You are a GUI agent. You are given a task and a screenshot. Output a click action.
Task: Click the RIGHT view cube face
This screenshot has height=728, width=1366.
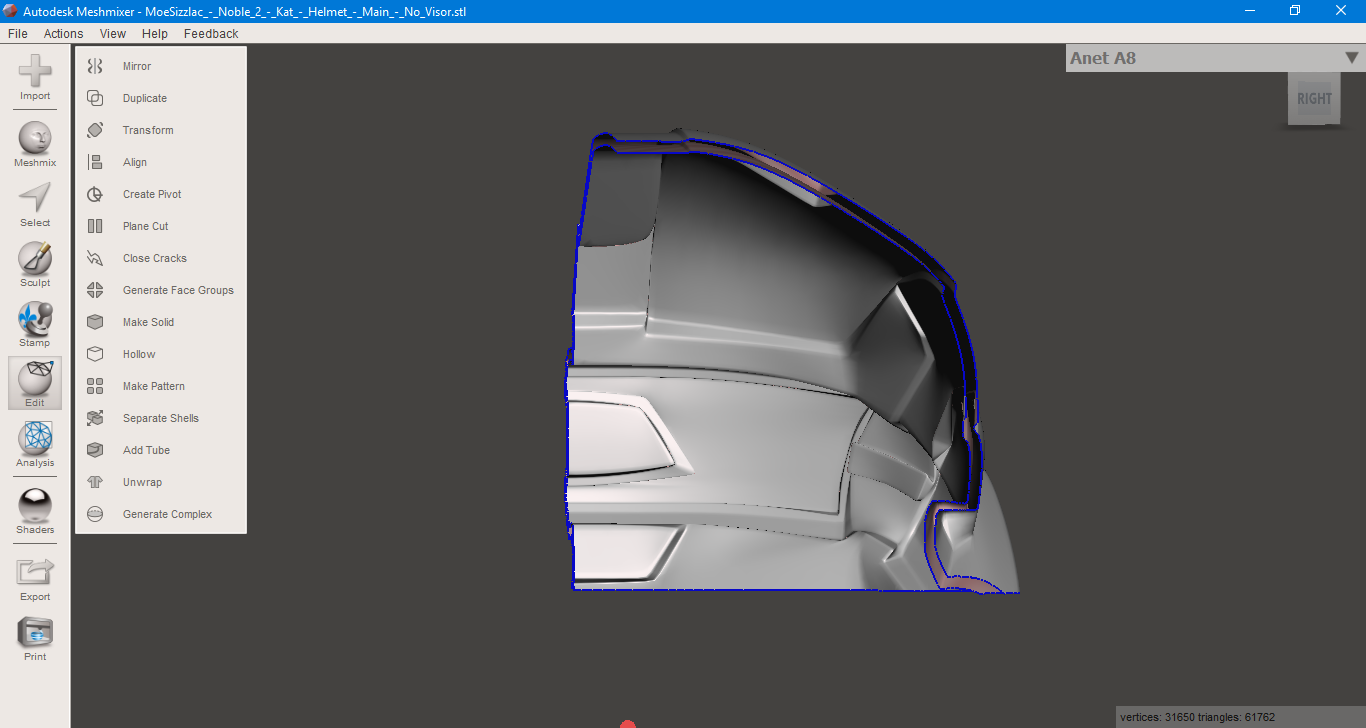(1314, 99)
